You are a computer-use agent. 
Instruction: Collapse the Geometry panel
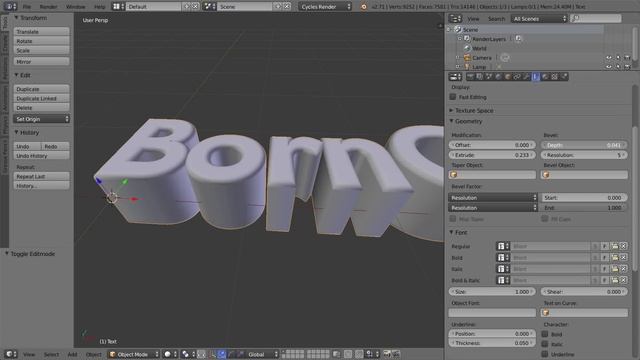[467, 121]
